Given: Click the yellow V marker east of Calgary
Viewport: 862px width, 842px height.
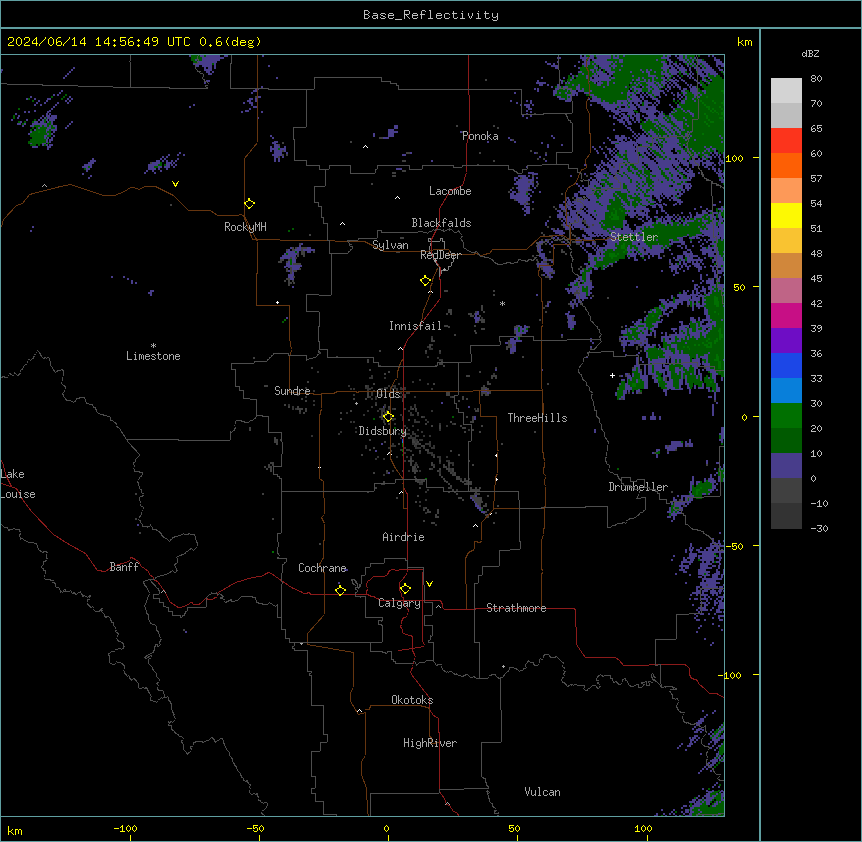Looking at the screenshot, I should pyautogui.click(x=429, y=584).
